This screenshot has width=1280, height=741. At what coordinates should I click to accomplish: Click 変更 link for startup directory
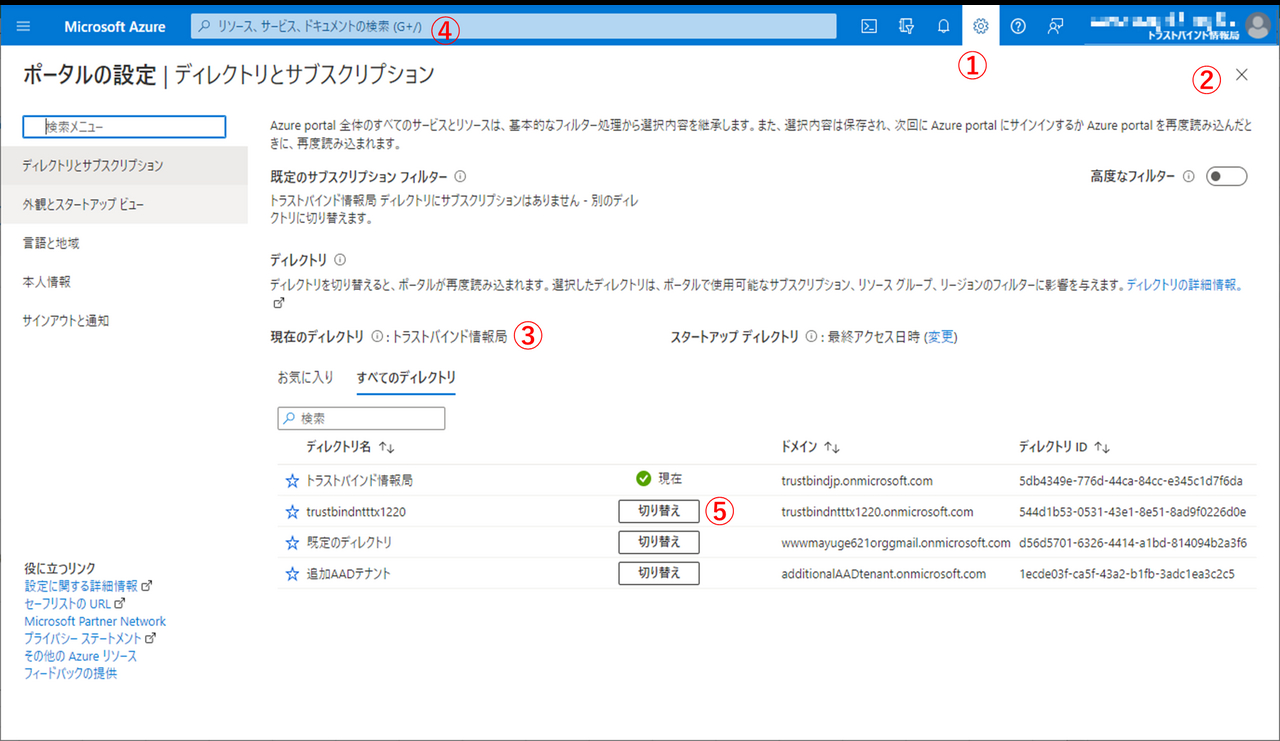[x=941, y=337]
